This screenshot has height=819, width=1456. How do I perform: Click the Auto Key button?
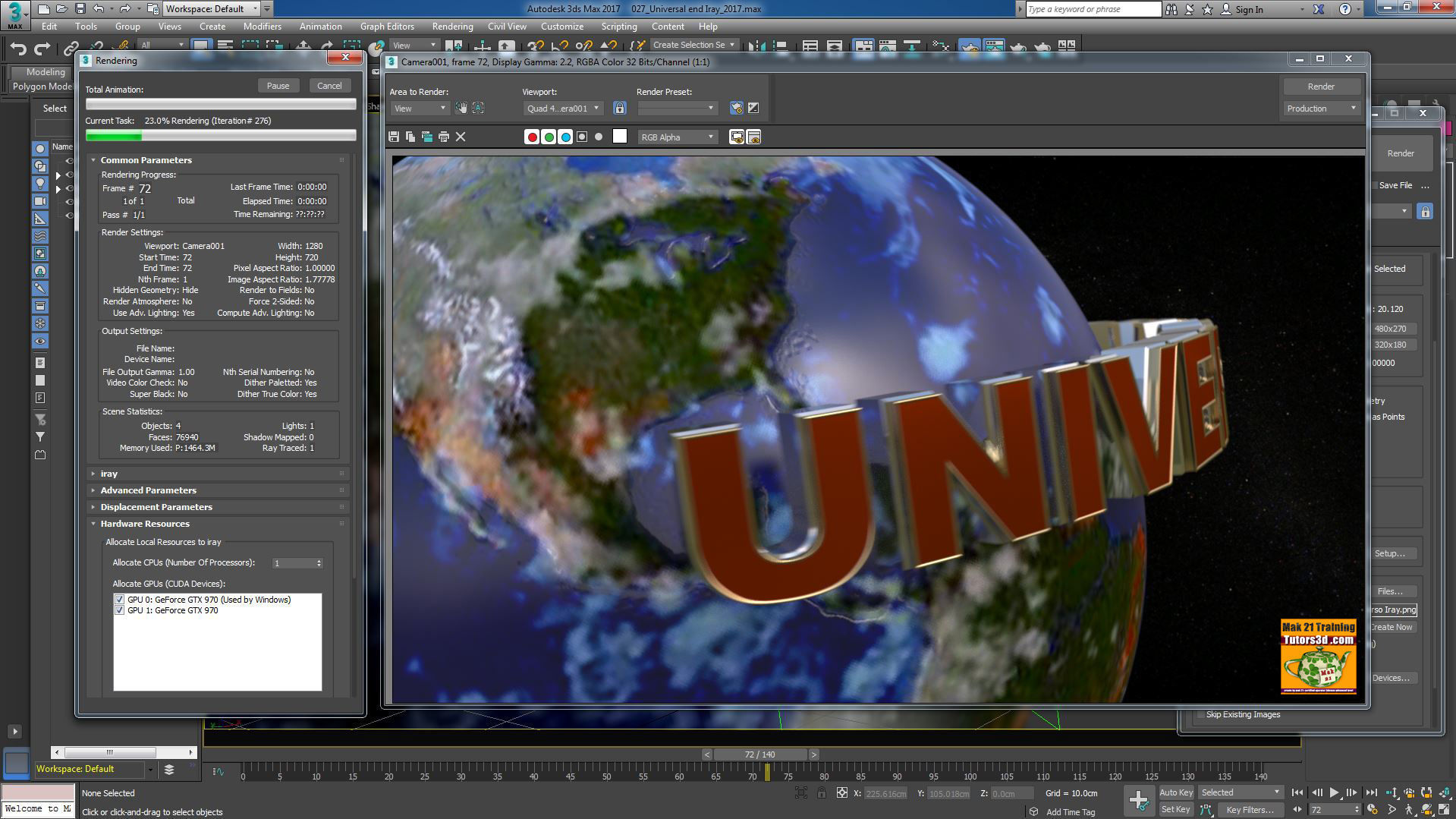click(x=1176, y=792)
